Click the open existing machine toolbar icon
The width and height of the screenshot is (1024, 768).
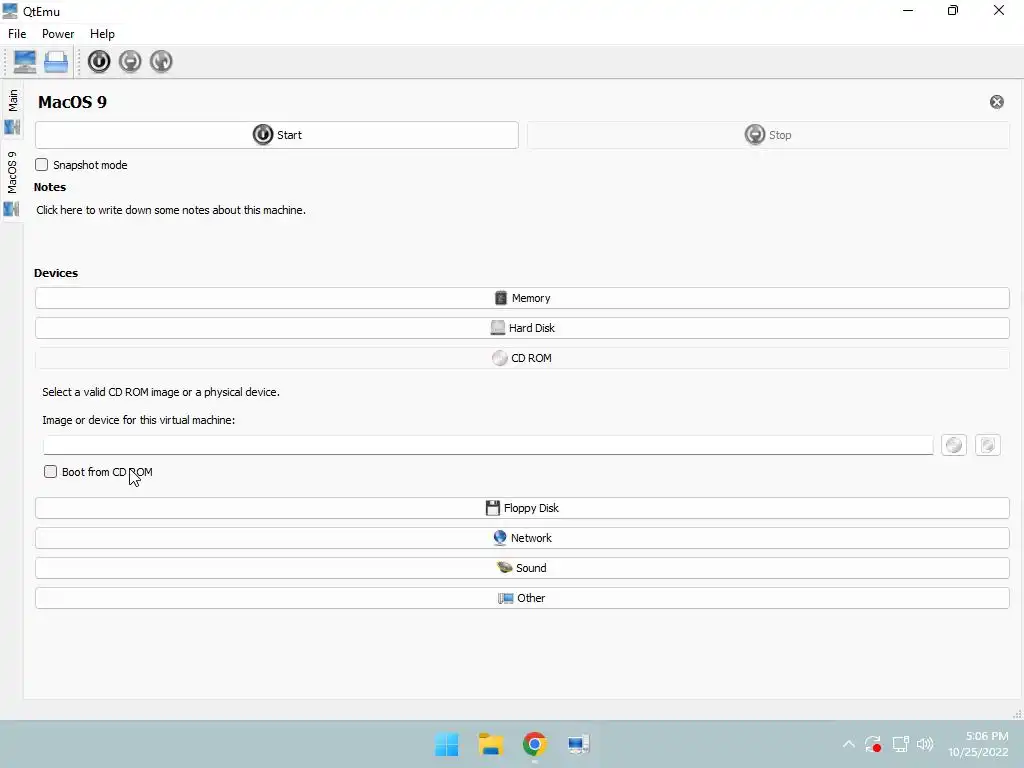point(56,61)
